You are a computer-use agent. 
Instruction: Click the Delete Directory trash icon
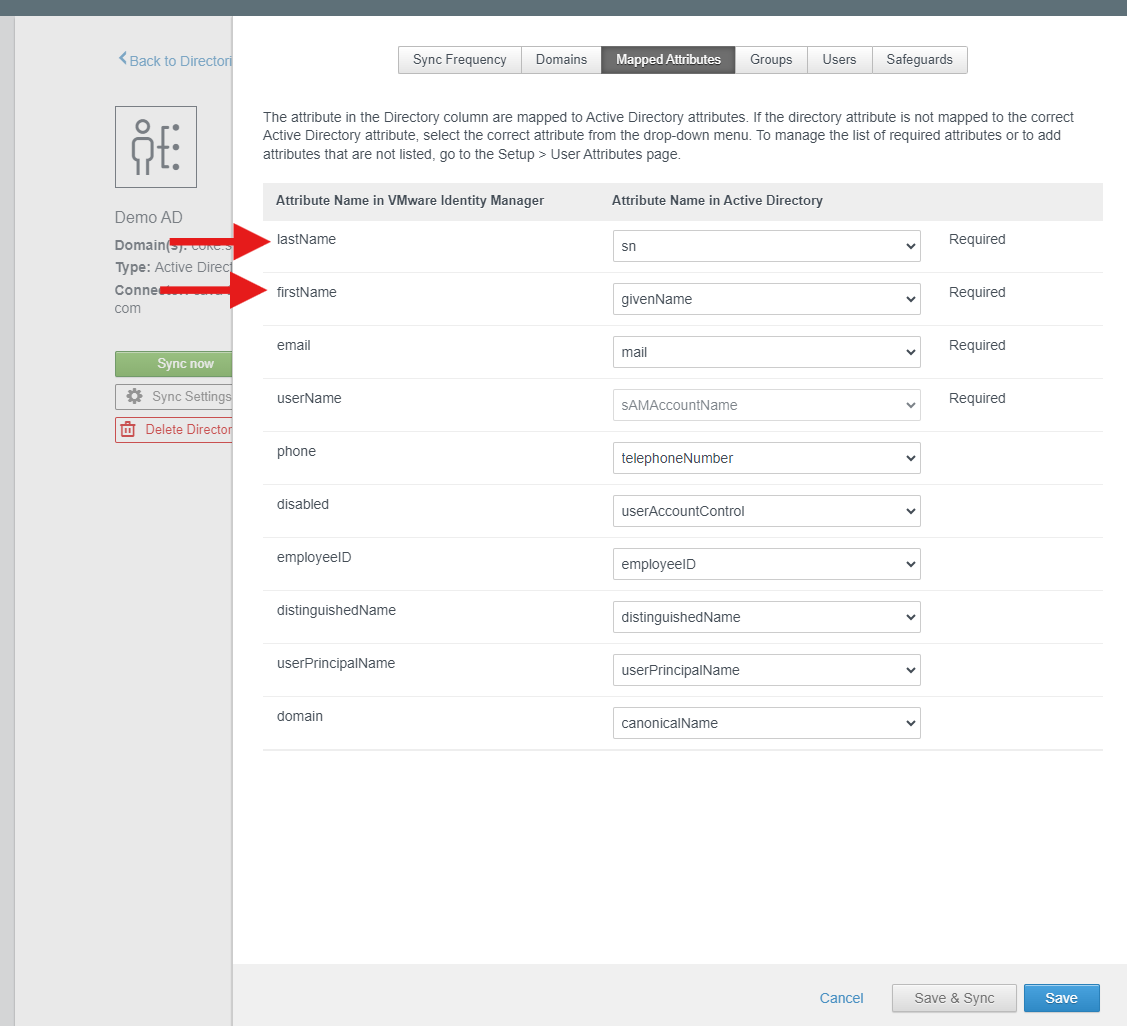pyautogui.click(x=128, y=430)
